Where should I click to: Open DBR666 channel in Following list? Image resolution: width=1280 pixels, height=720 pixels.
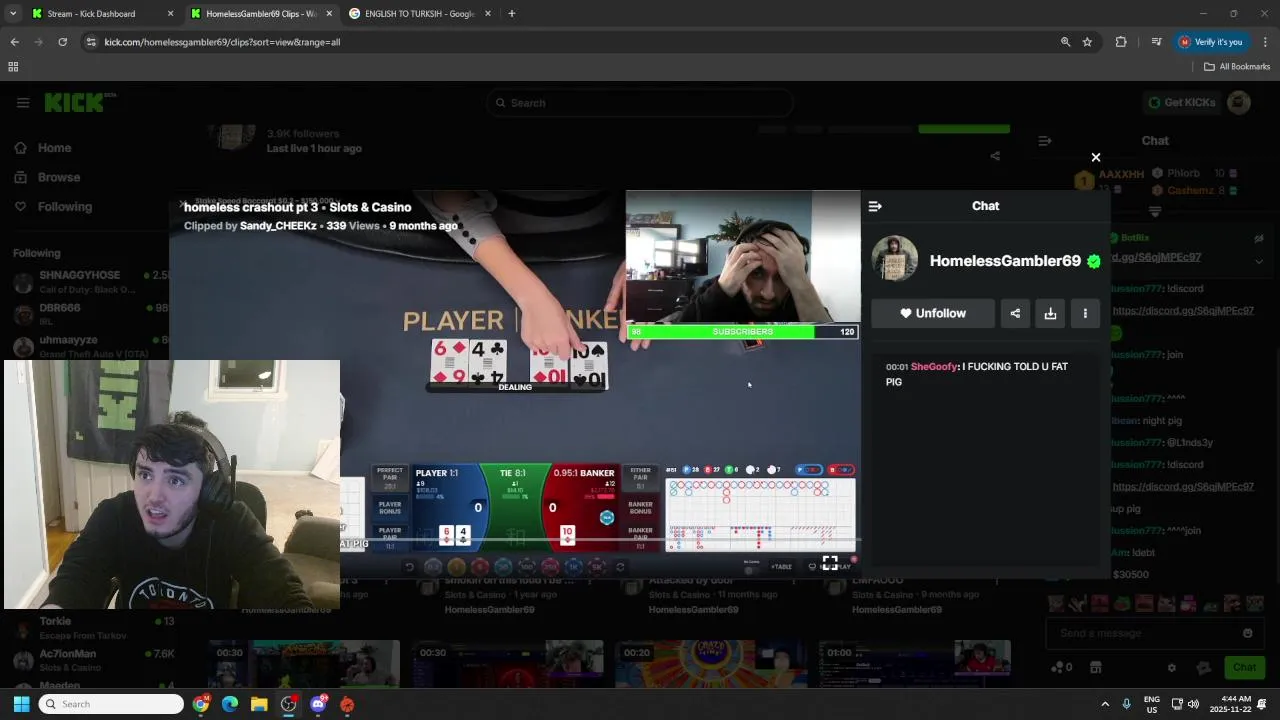tap(90, 314)
